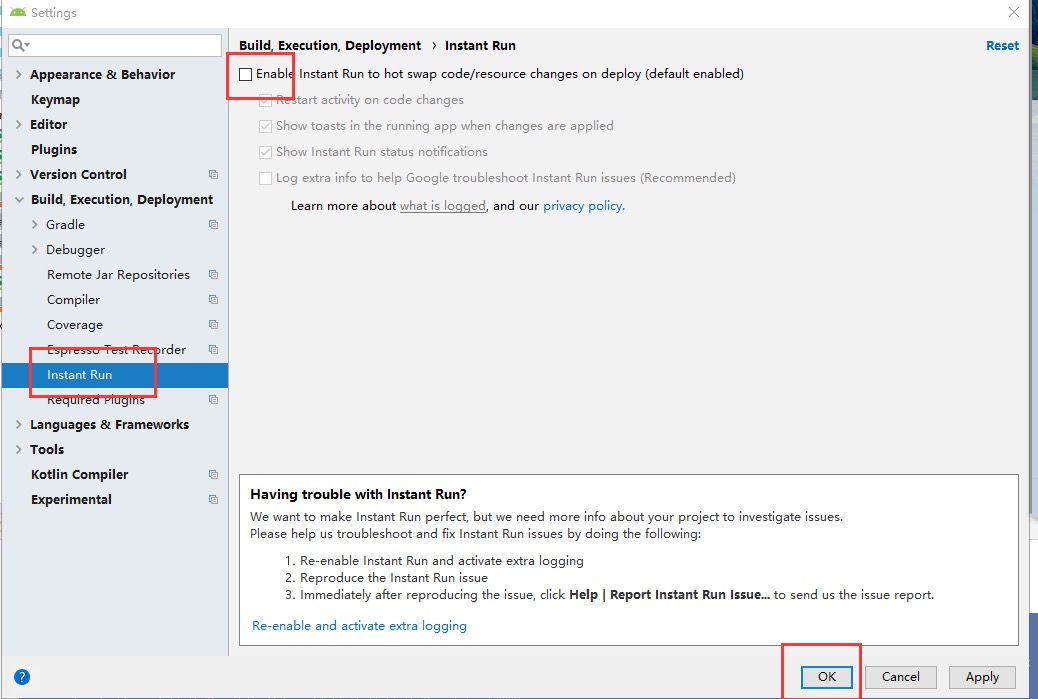The image size is (1038, 699).
Task: Click the project-level icon next to Experimental
Action: (x=213, y=499)
